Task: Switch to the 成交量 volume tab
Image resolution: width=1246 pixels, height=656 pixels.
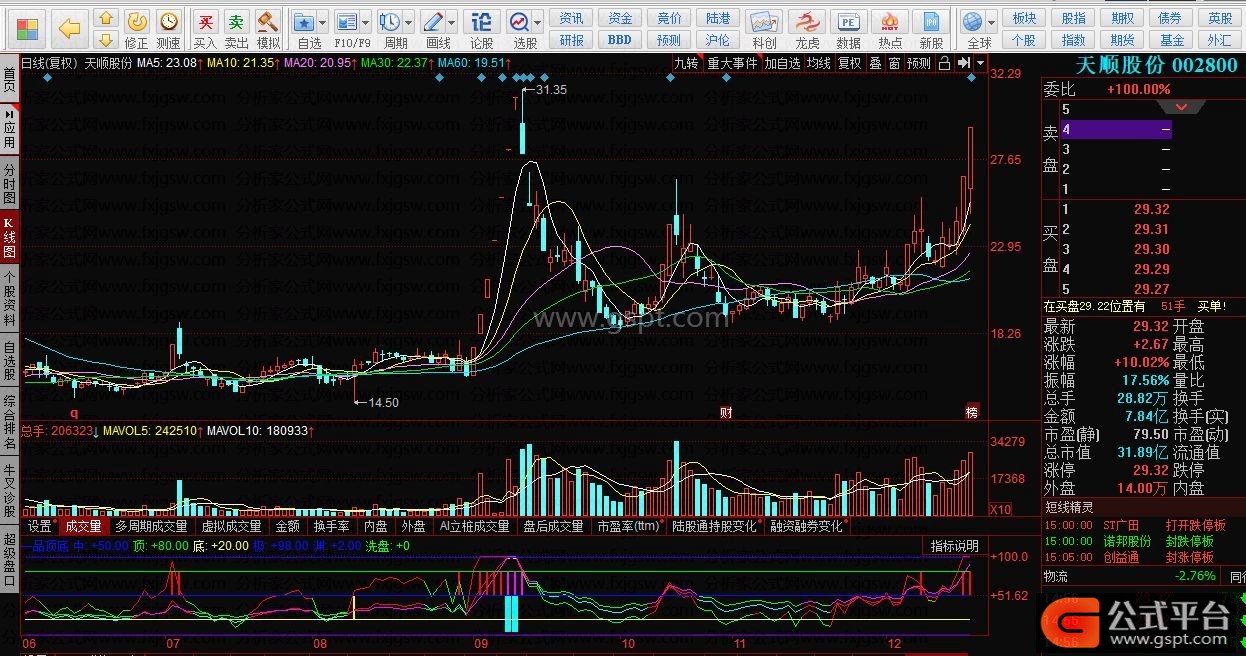Action: click(x=83, y=526)
